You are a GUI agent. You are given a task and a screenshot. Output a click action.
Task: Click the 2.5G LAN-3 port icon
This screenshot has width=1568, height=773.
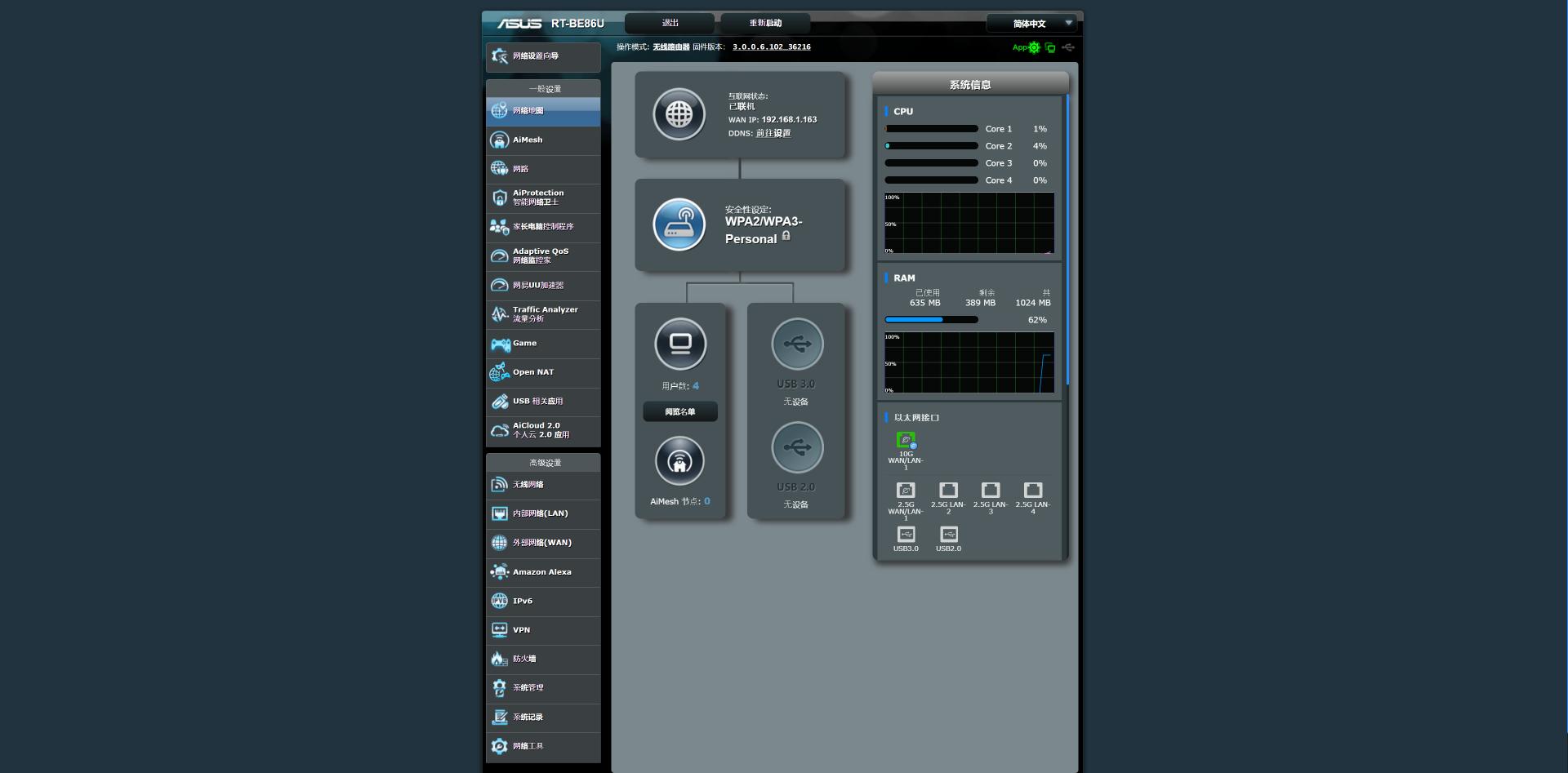(x=991, y=490)
